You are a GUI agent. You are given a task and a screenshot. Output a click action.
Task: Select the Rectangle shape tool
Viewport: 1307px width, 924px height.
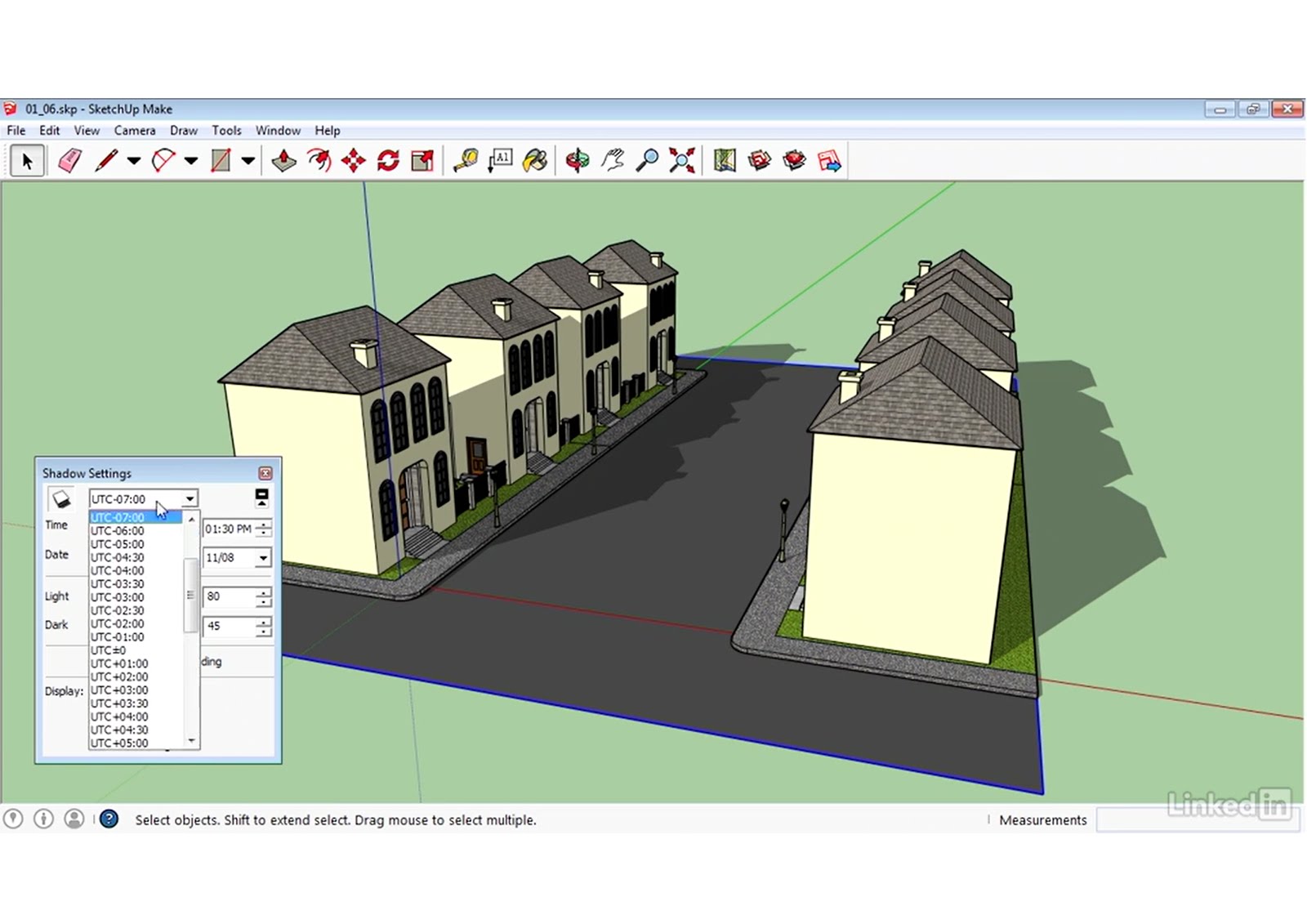(x=221, y=161)
